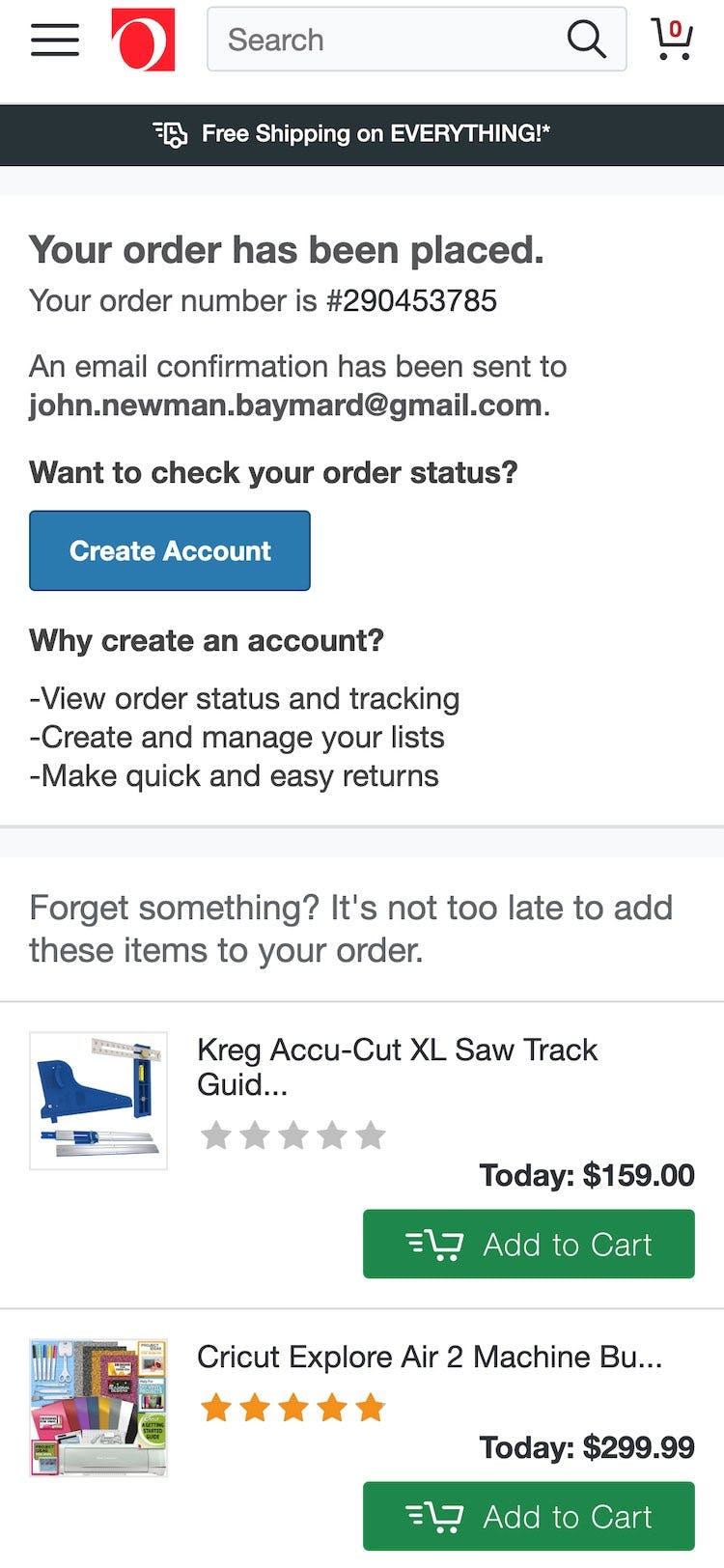Select the search magnifying glass icon
The height and width of the screenshot is (1568, 724).
click(x=586, y=40)
